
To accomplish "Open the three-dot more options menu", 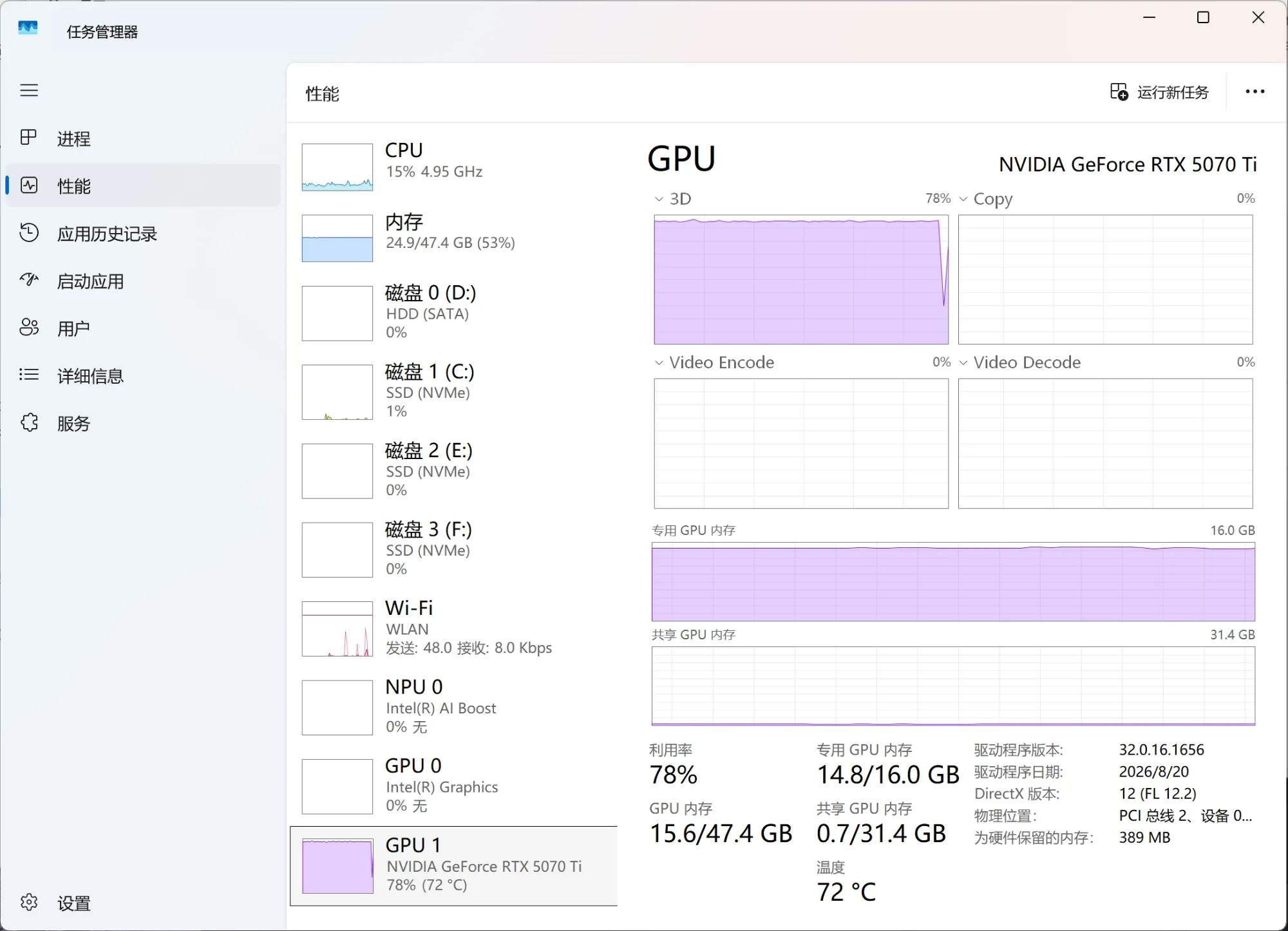I will [x=1255, y=92].
